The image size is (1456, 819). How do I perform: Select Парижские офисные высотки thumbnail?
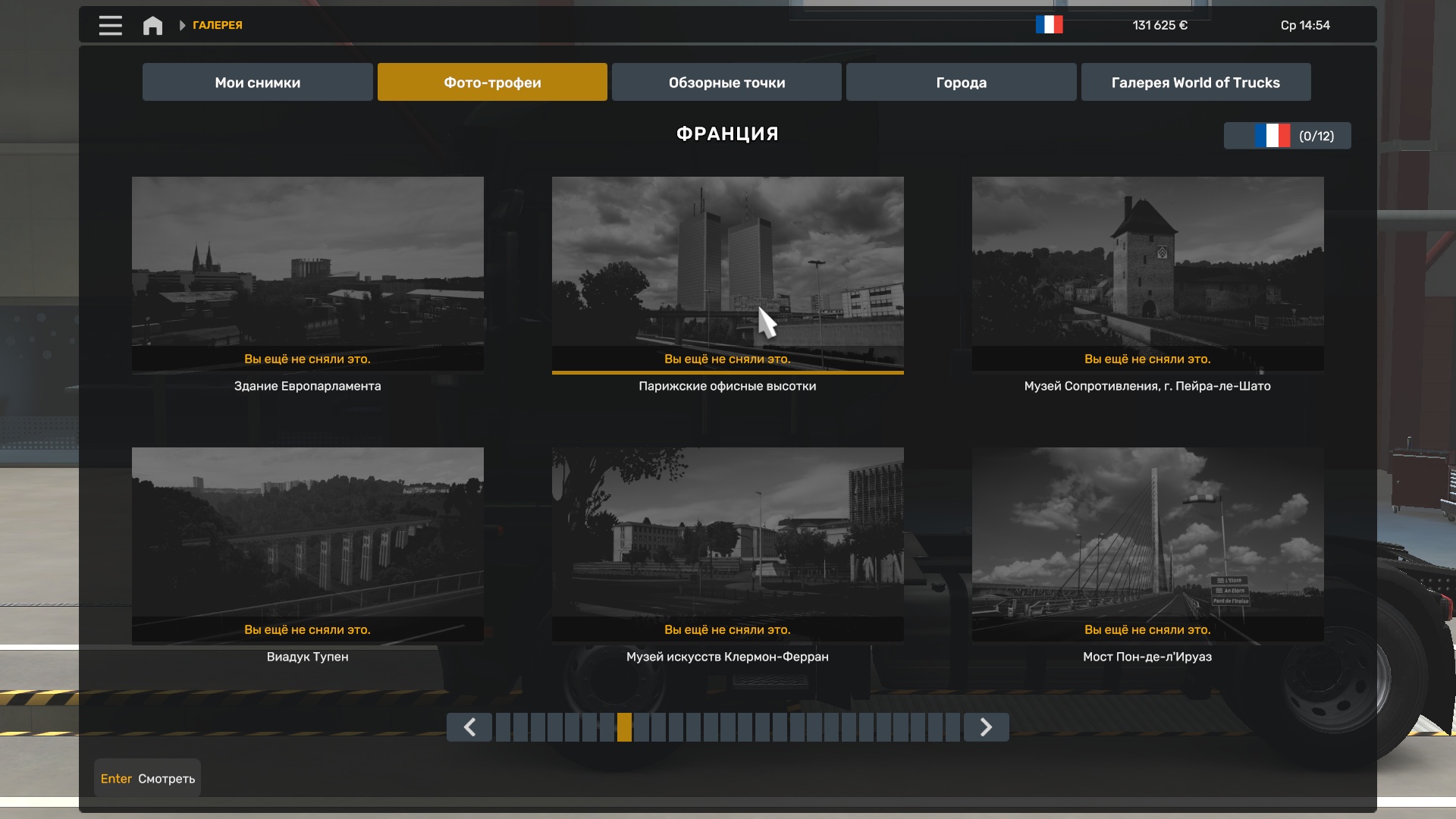coord(727,262)
